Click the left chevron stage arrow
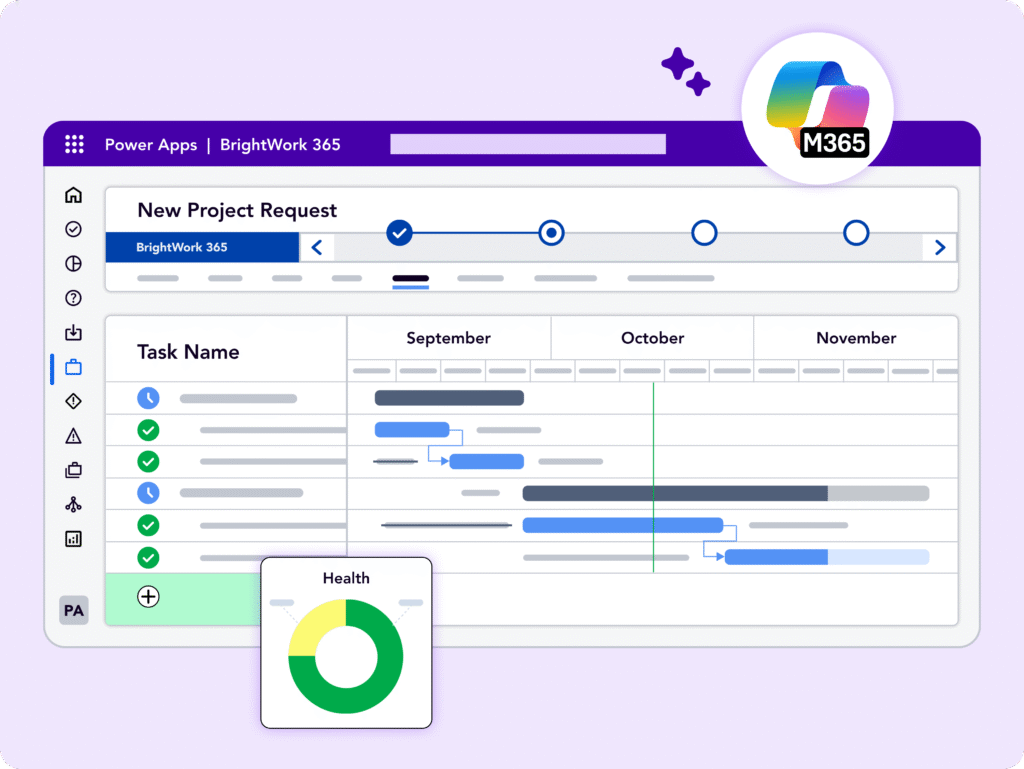The image size is (1024, 769). (317, 247)
